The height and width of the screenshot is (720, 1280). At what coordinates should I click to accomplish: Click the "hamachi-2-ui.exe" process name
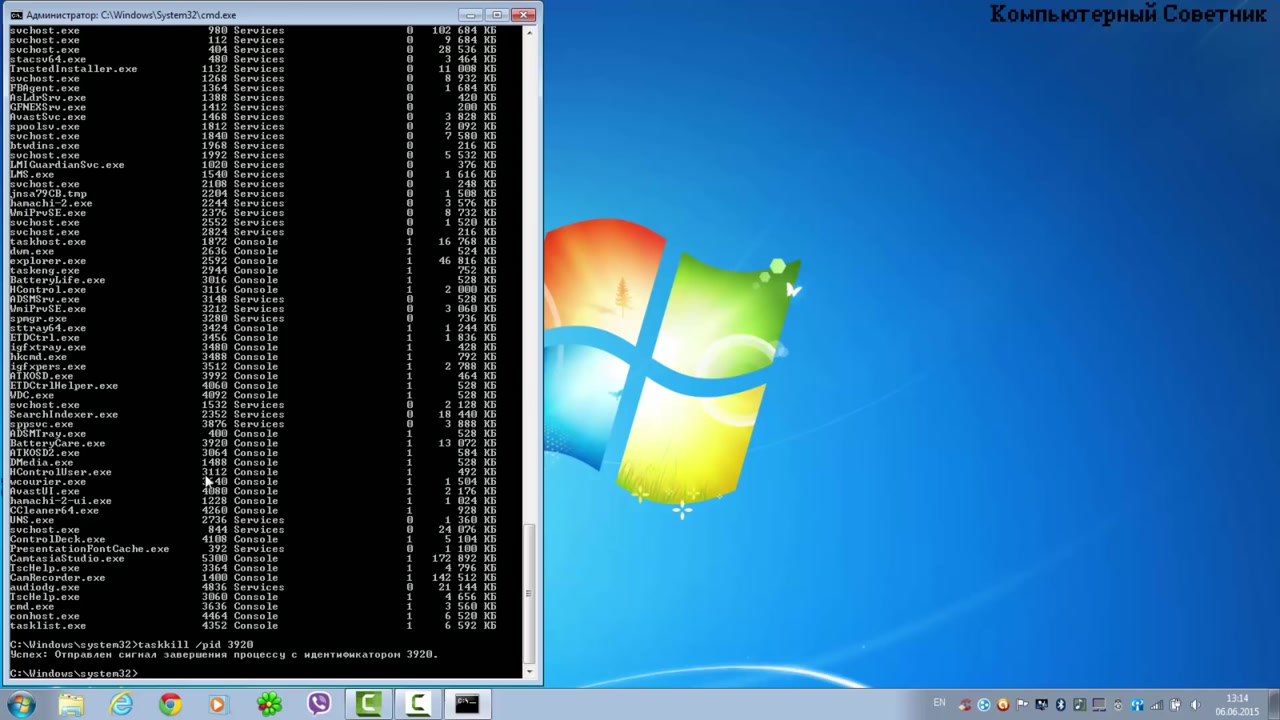(60, 501)
